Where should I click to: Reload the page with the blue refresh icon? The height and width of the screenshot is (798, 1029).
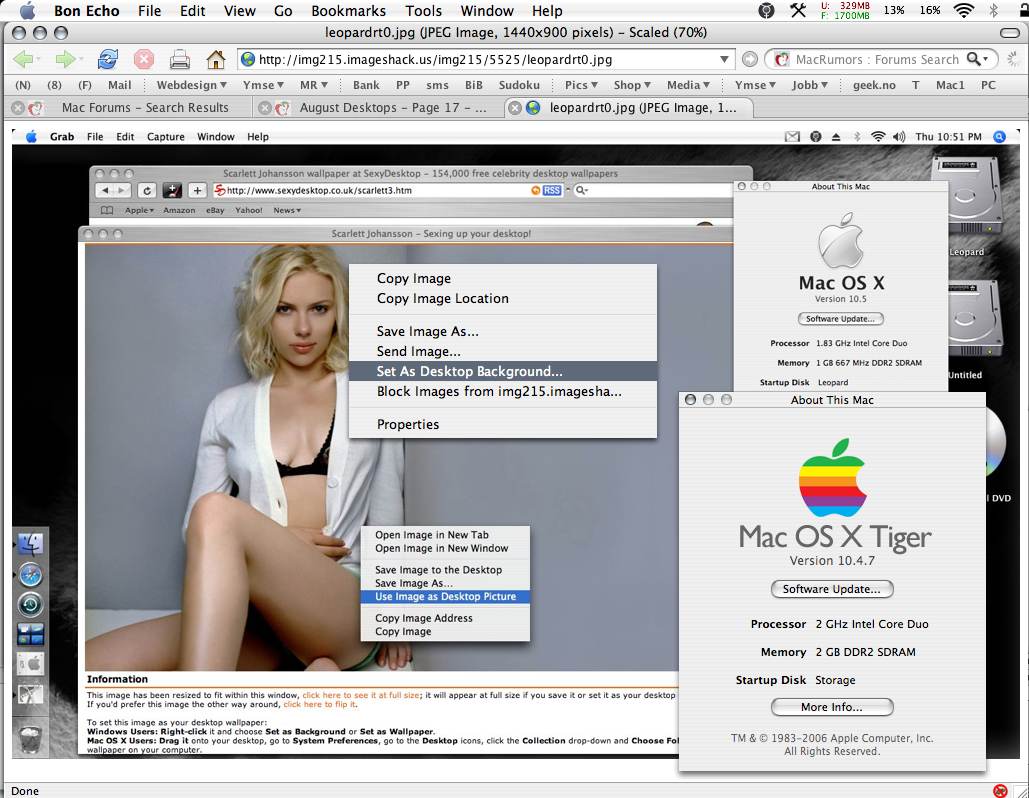[108, 60]
